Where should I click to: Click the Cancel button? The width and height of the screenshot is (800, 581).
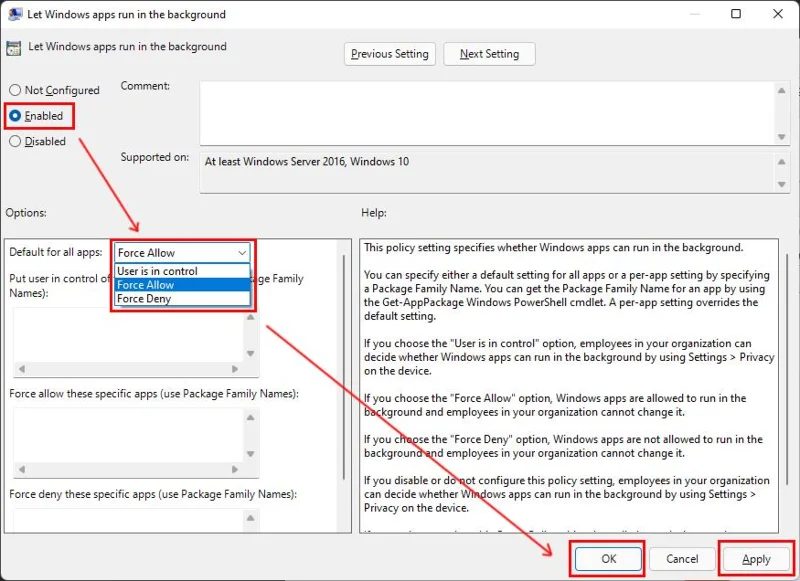click(x=682, y=559)
